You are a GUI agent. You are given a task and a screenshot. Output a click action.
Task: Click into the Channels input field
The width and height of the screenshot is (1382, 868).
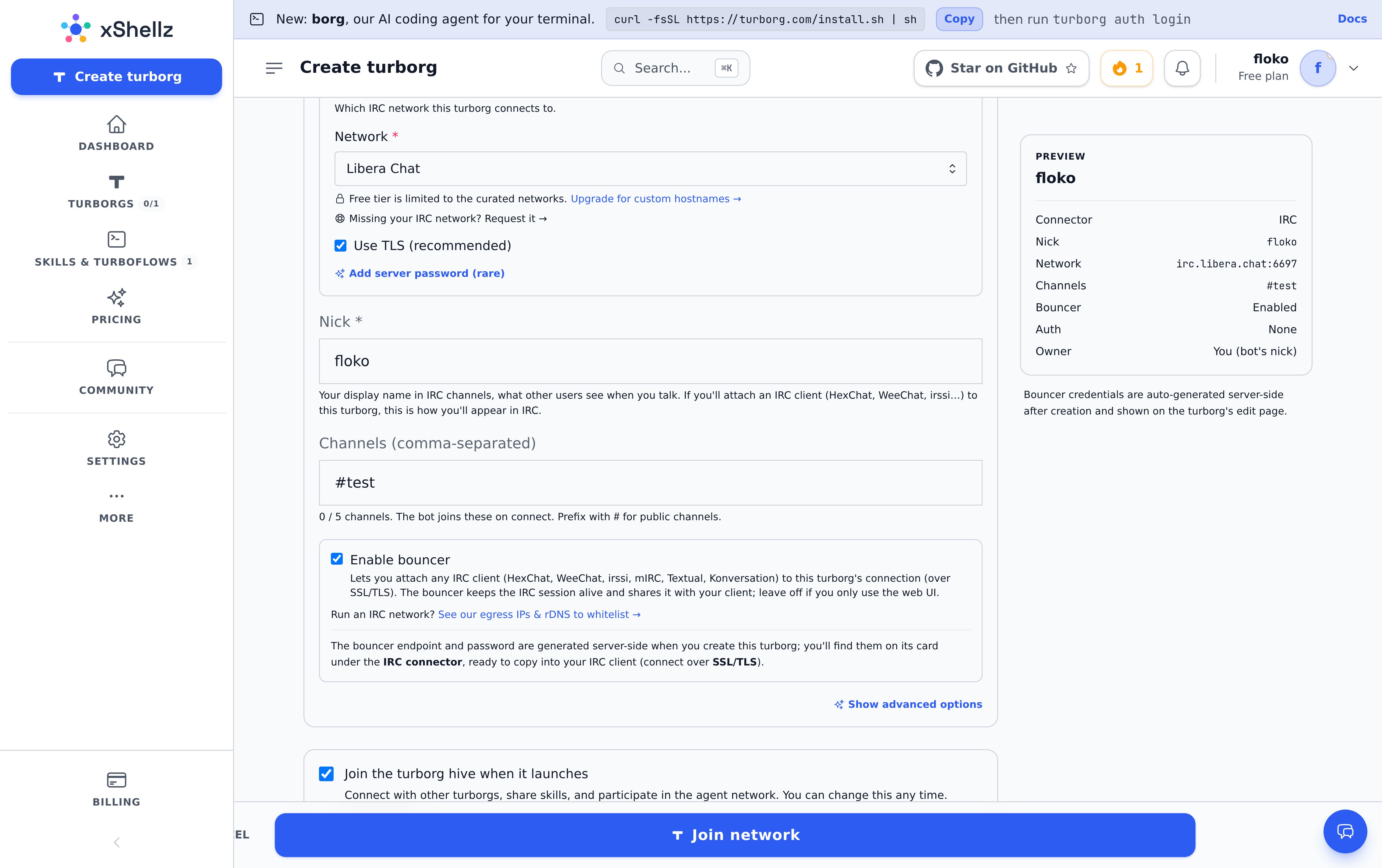[650, 482]
